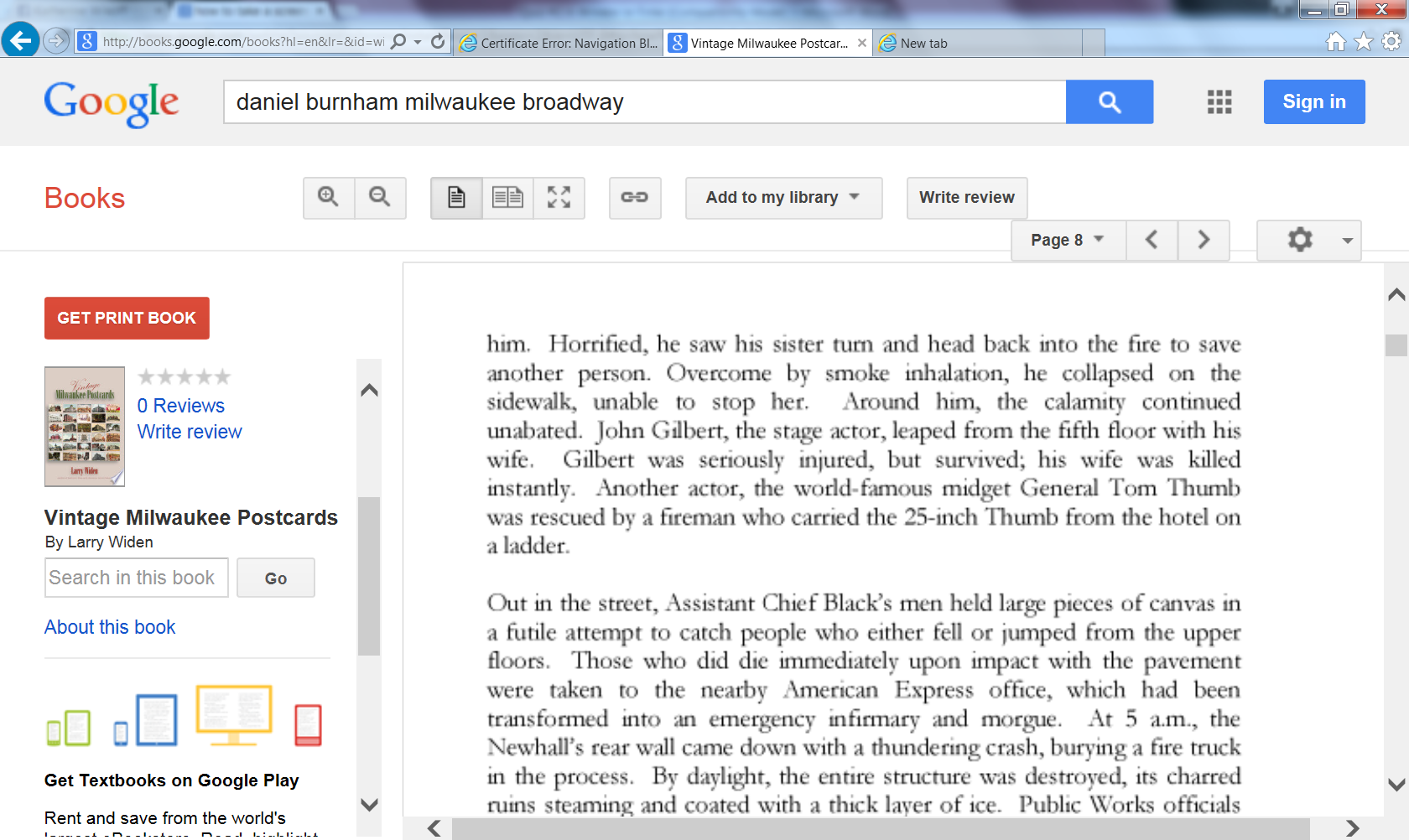Click the GET PRINT BOOK button

[127, 319]
